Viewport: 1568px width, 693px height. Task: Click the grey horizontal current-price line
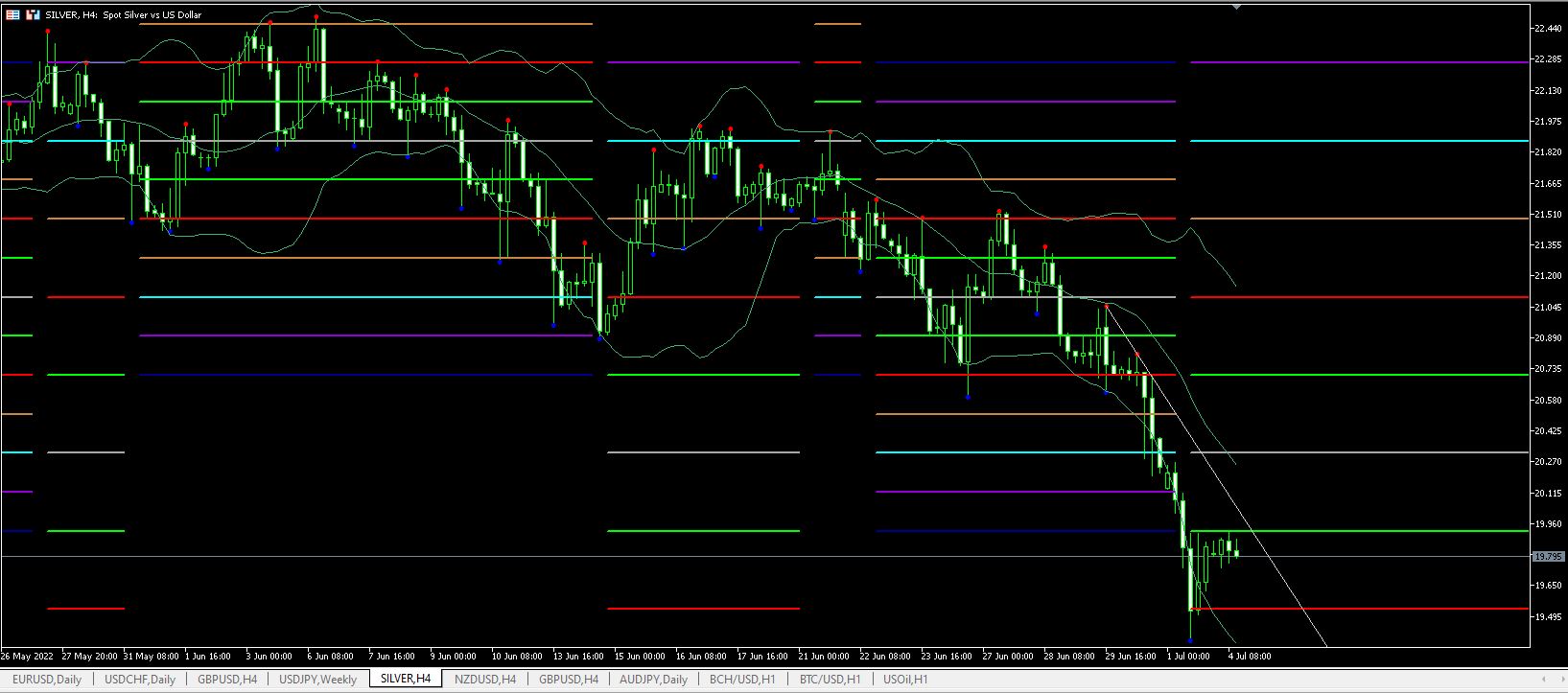[x=765, y=556]
